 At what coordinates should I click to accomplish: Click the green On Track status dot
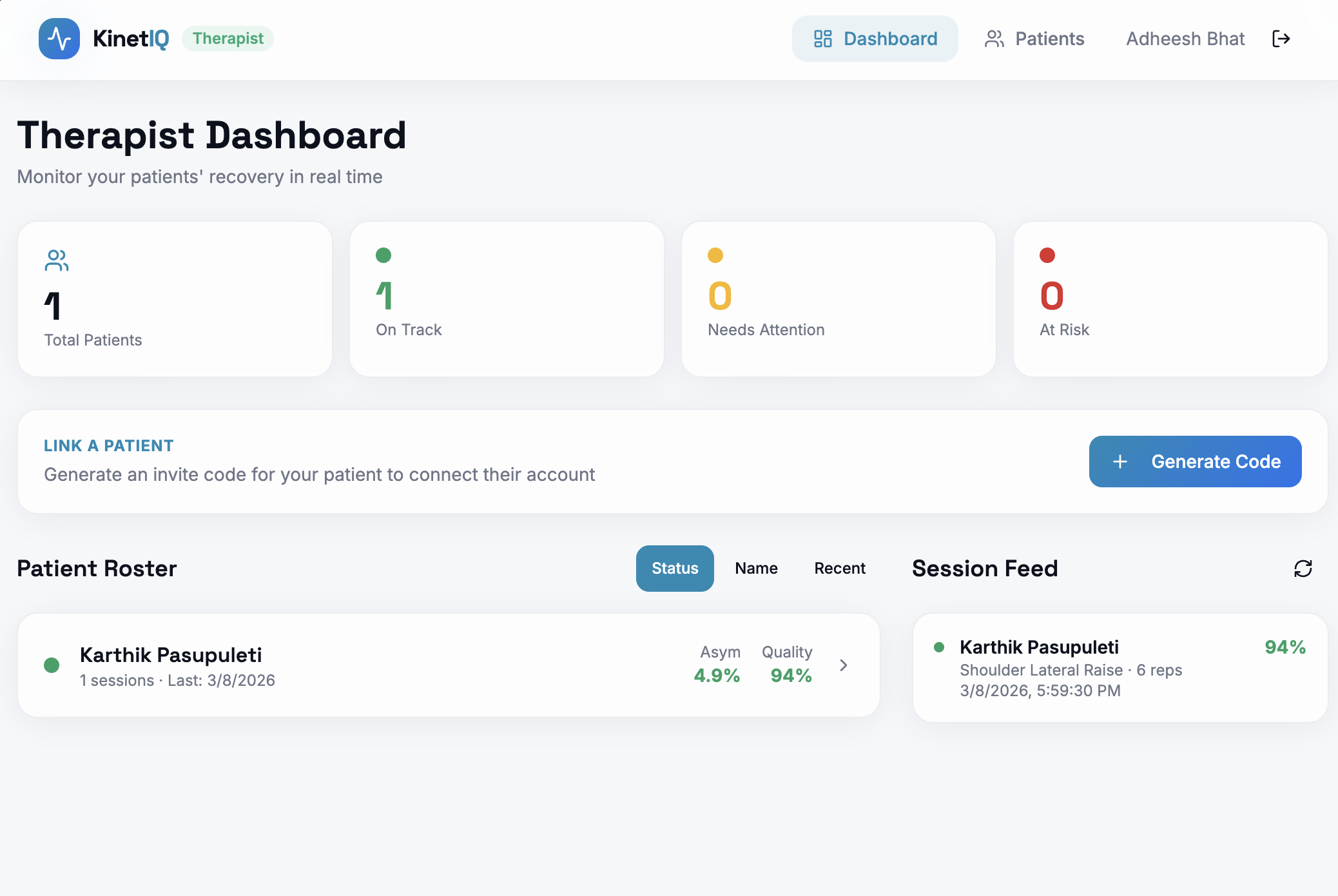coord(383,255)
